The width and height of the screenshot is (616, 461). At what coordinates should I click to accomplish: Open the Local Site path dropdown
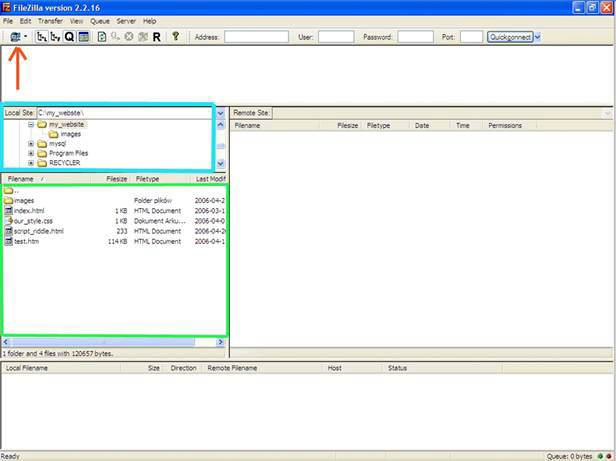click(x=220, y=113)
